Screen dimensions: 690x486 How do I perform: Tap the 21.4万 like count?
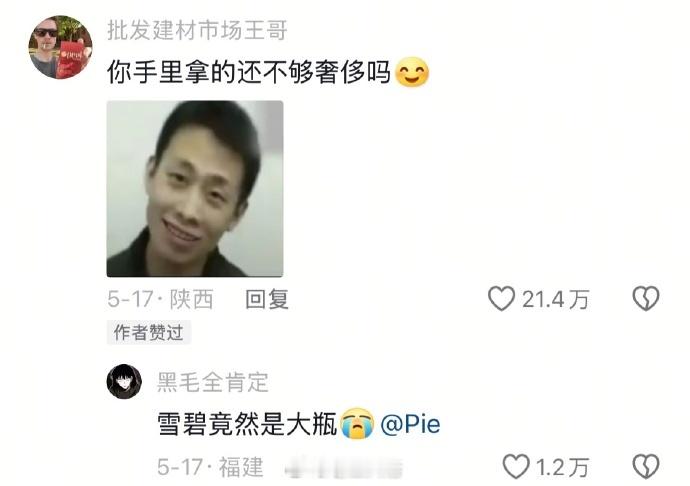click(555, 300)
